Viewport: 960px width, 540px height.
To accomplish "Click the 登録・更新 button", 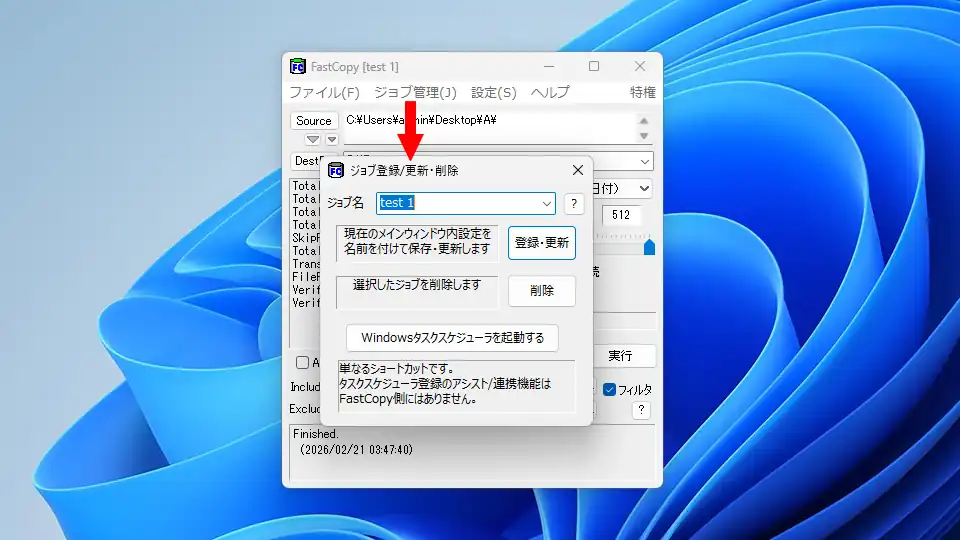I will (x=542, y=243).
